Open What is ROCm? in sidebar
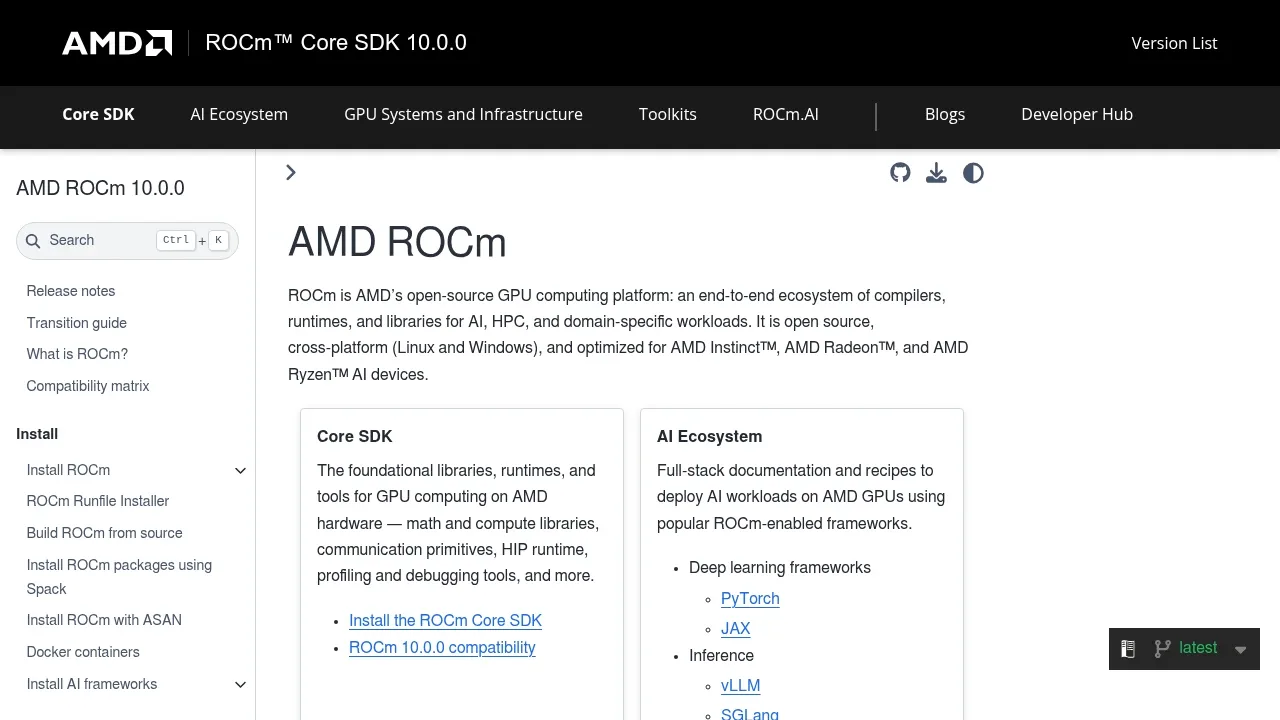1280x720 pixels. (77, 354)
